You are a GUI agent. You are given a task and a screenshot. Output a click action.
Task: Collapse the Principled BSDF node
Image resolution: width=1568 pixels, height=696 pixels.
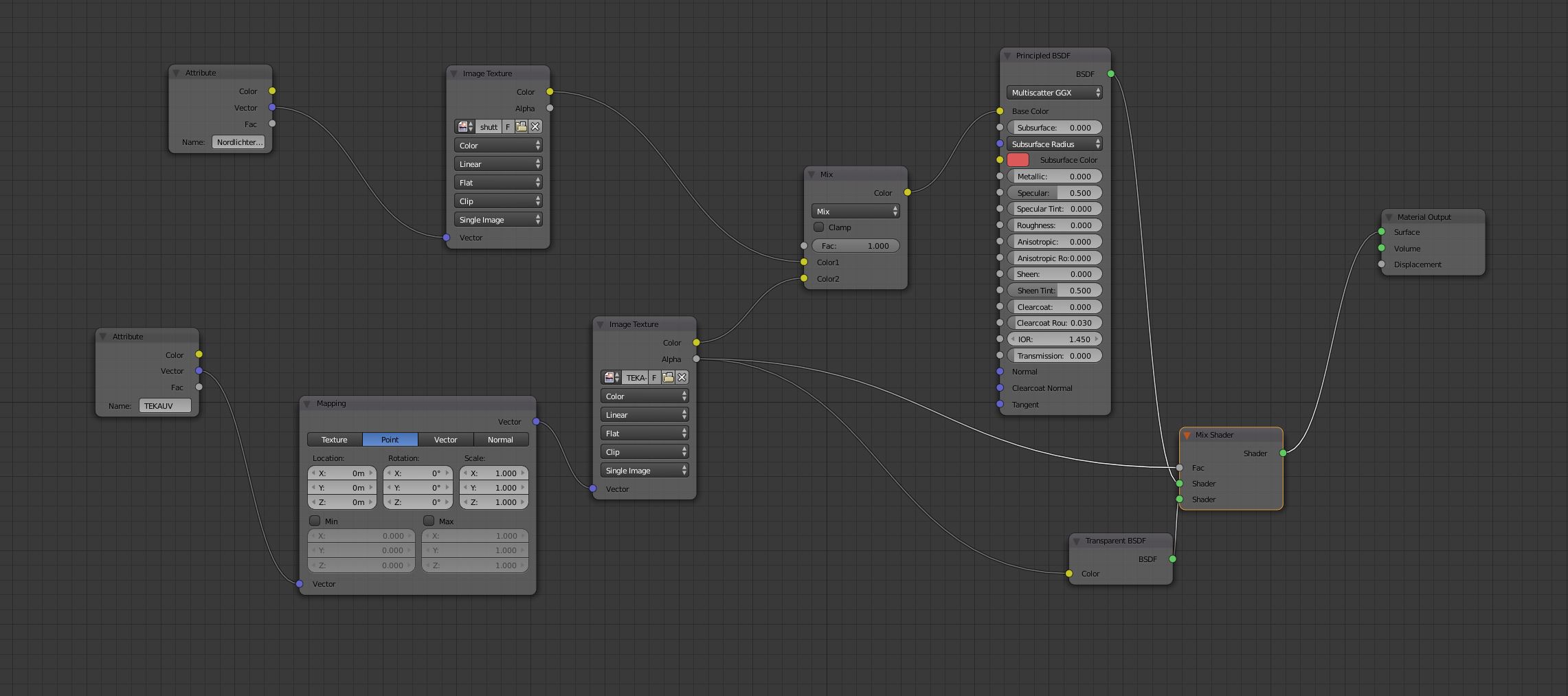pos(1007,56)
